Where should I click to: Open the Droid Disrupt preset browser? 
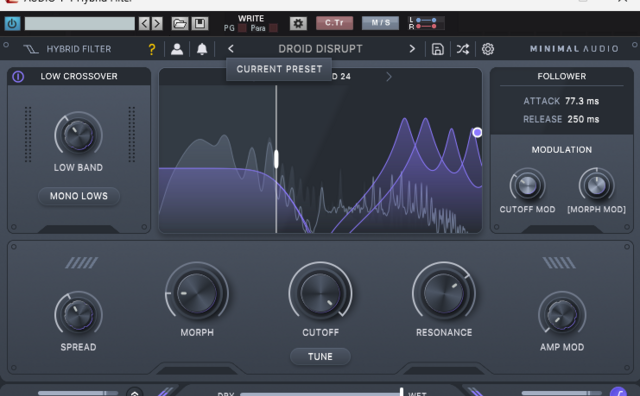point(320,49)
